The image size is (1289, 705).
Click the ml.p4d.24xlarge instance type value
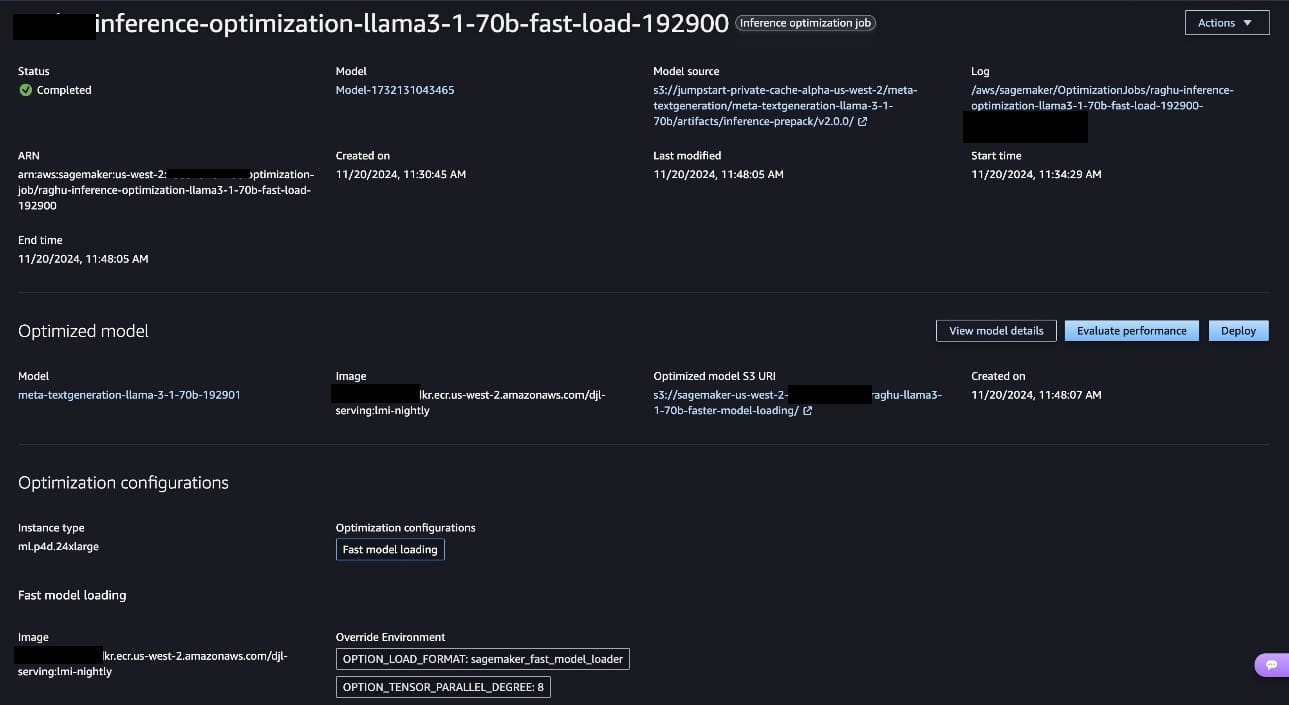58,547
